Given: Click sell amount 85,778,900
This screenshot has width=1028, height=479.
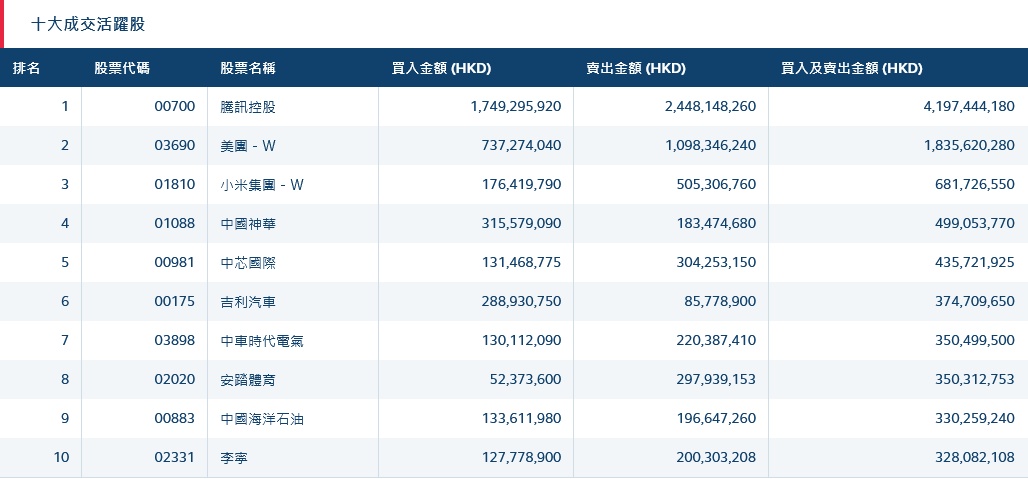Looking at the screenshot, I should tap(722, 302).
